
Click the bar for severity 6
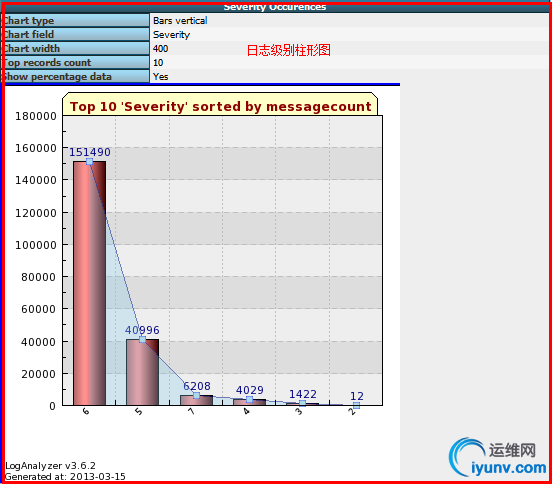(89, 283)
